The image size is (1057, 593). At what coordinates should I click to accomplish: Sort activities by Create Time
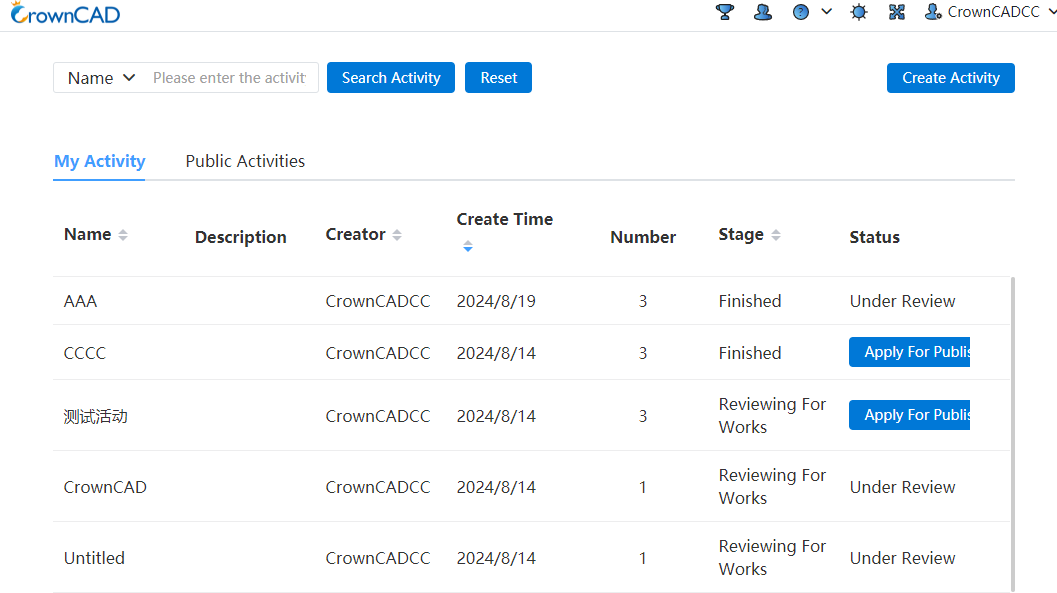(x=468, y=246)
